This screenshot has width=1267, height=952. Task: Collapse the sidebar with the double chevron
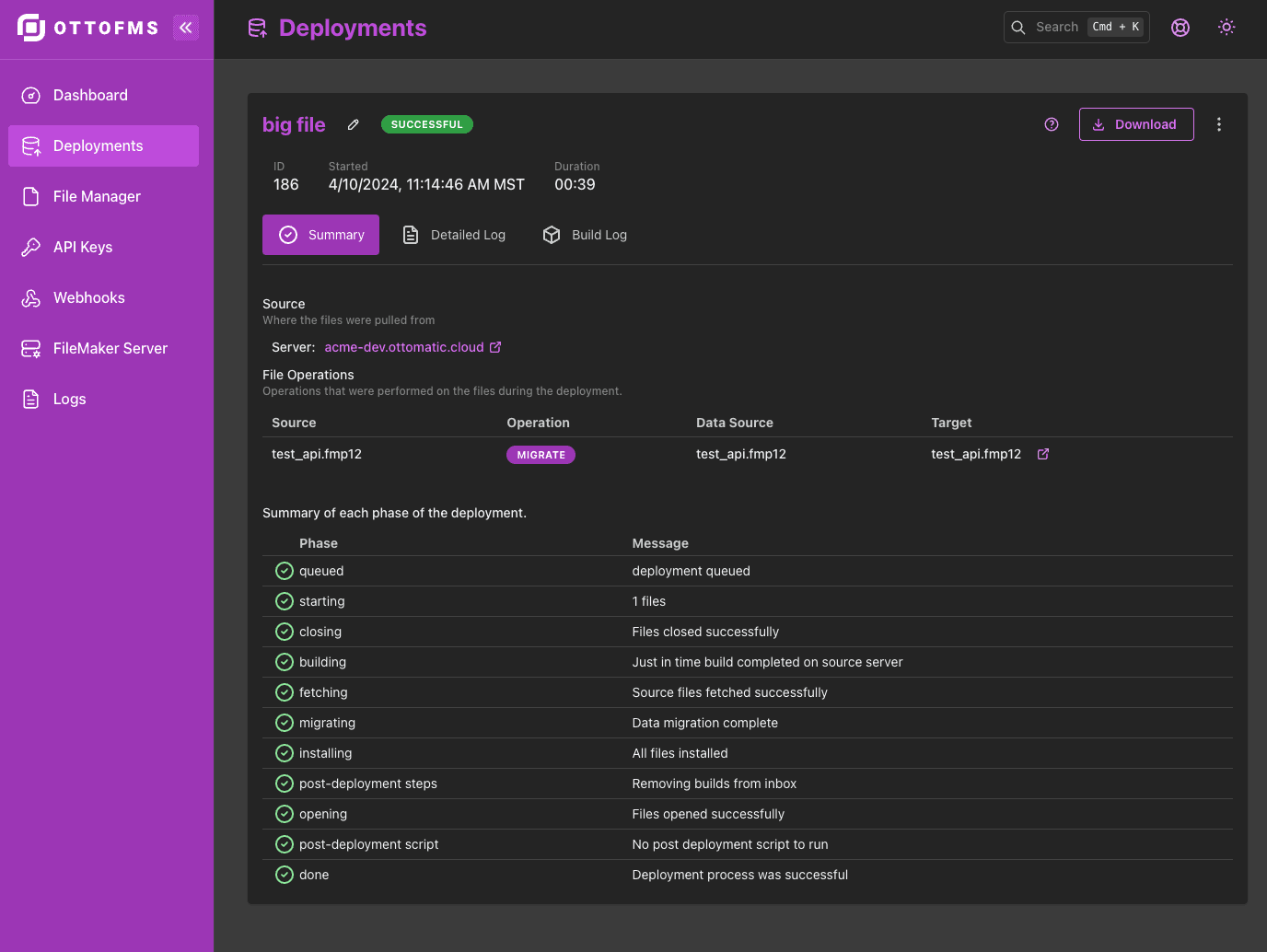coord(185,27)
